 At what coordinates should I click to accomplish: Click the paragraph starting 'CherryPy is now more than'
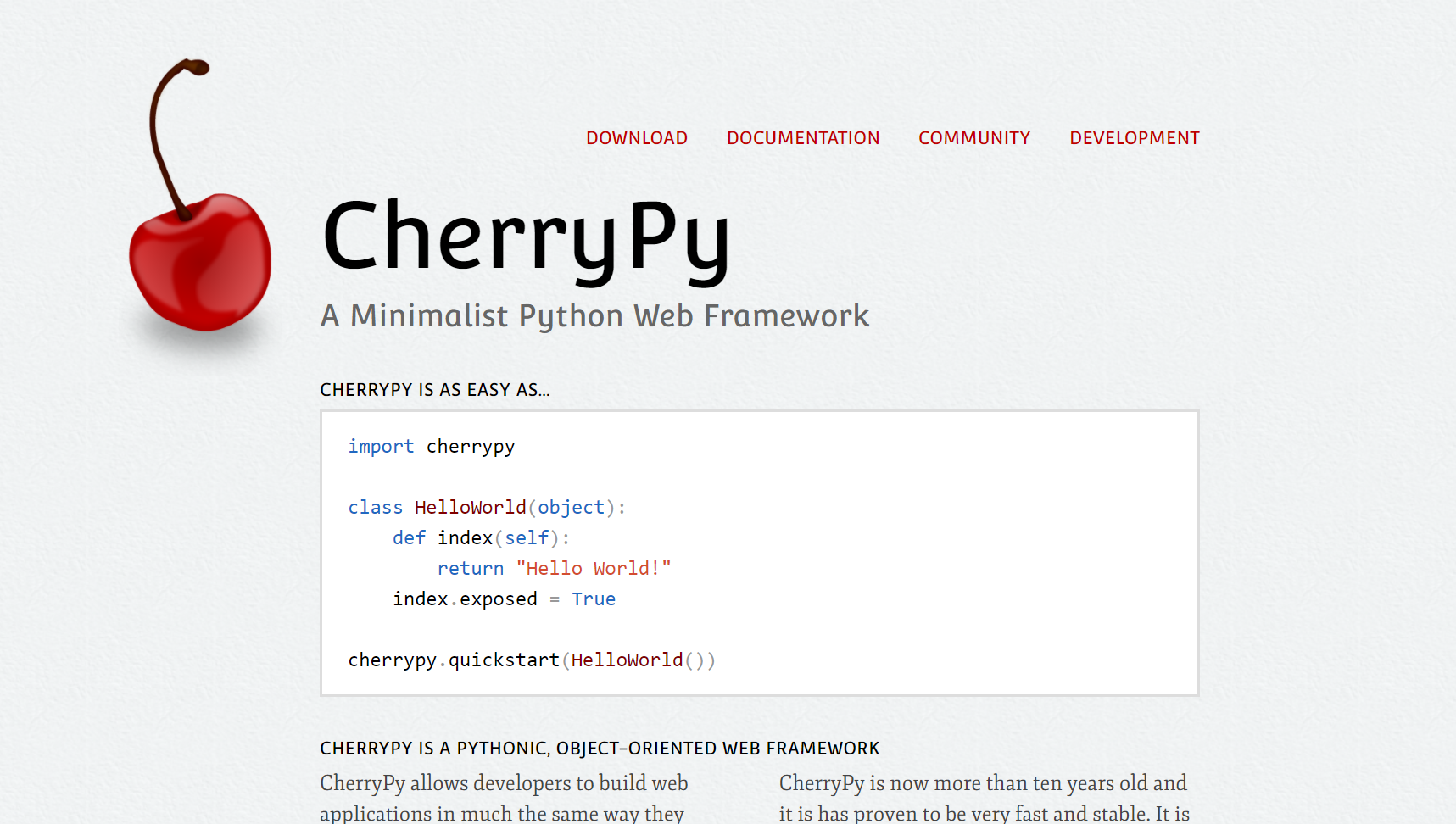tap(984, 798)
